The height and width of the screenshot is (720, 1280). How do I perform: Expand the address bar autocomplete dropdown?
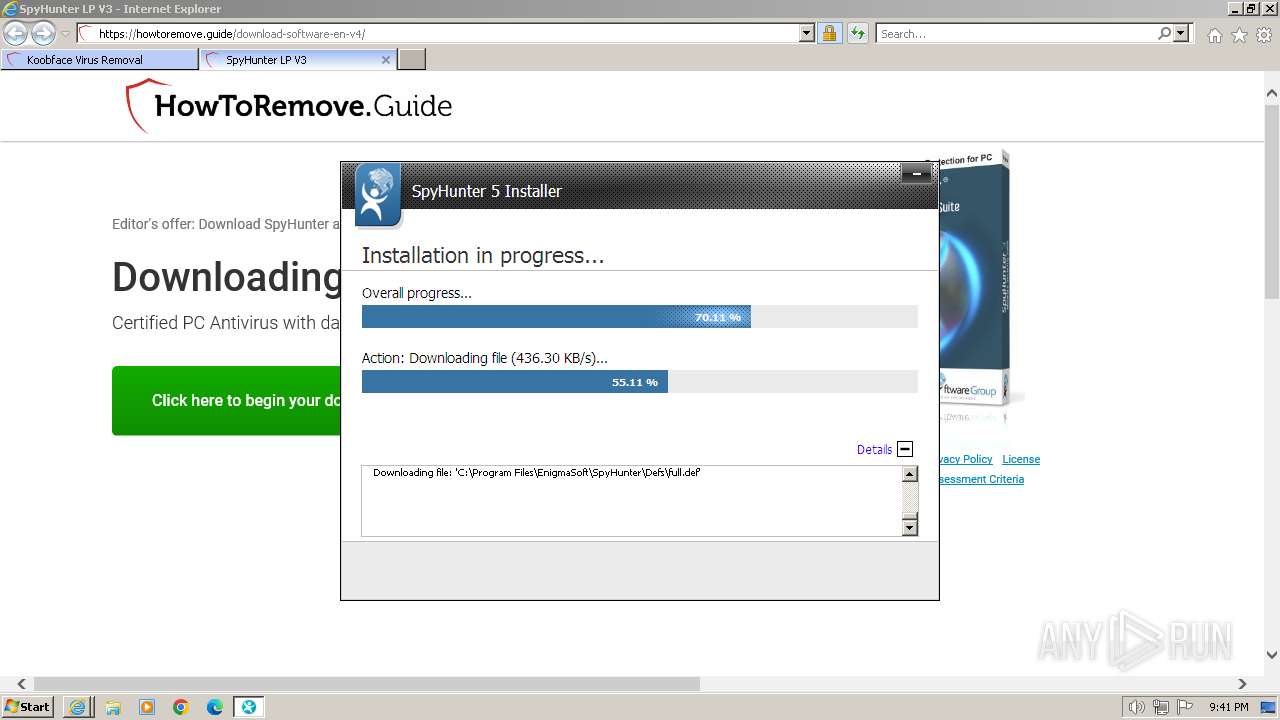807,34
